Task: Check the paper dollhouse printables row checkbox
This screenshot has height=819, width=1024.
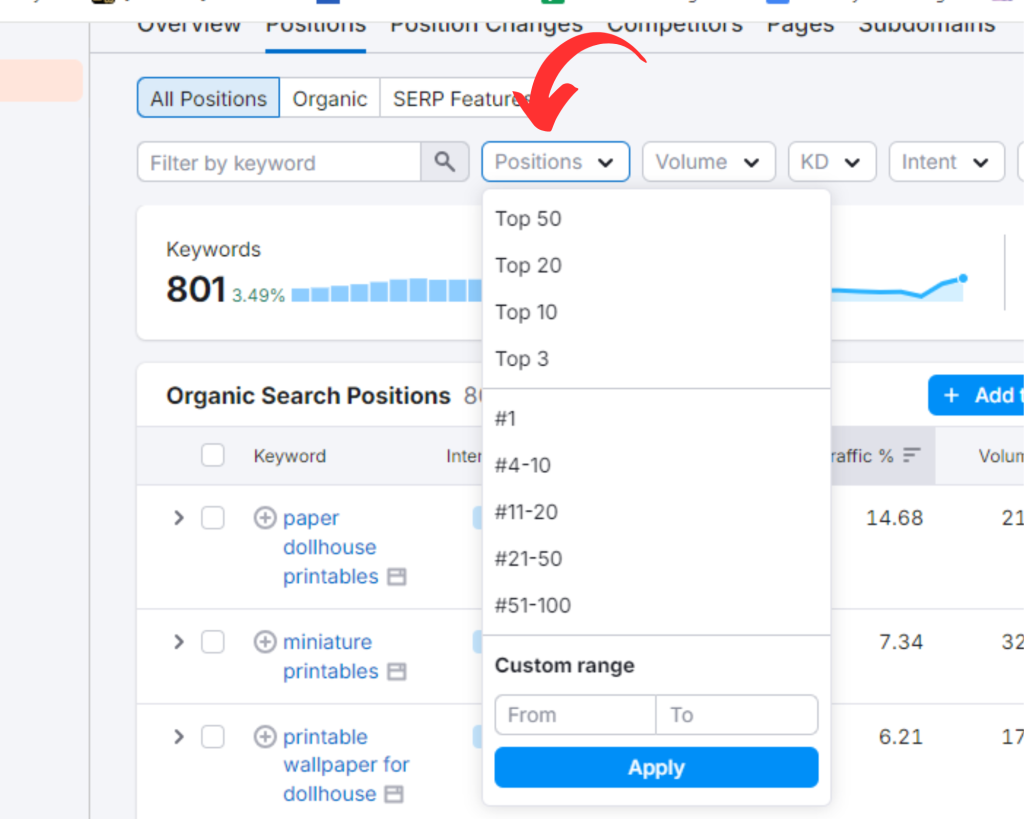Action: (x=213, y=518)
